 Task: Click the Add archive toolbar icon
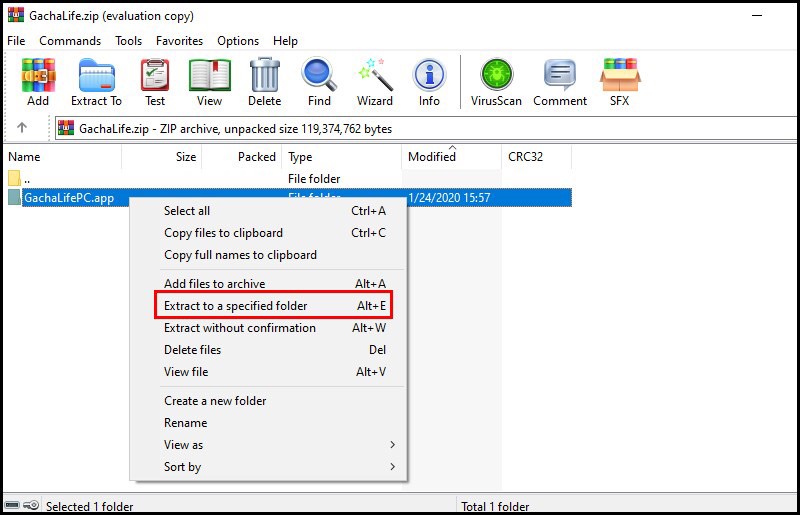point(38,82)
